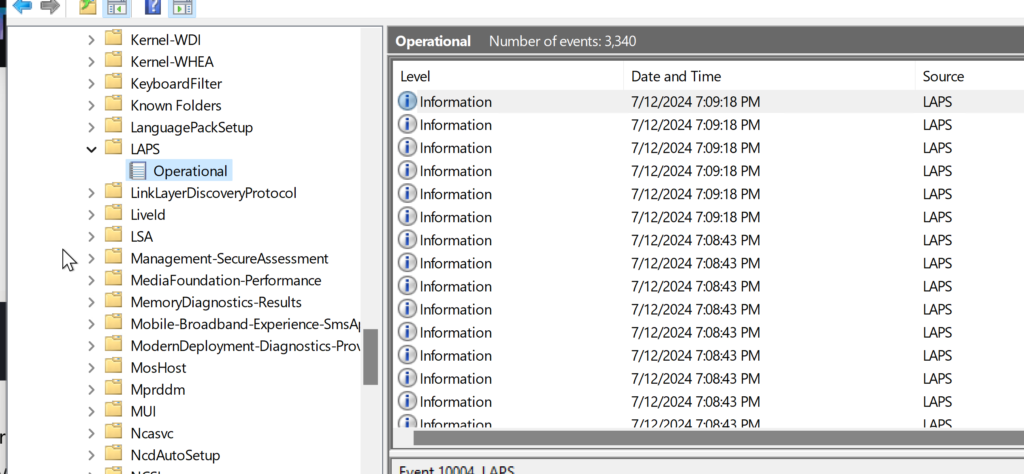Toggle the Show/Hide Action Pane icon
Screen dimensions: 1024x474
(x=181, y=7)
